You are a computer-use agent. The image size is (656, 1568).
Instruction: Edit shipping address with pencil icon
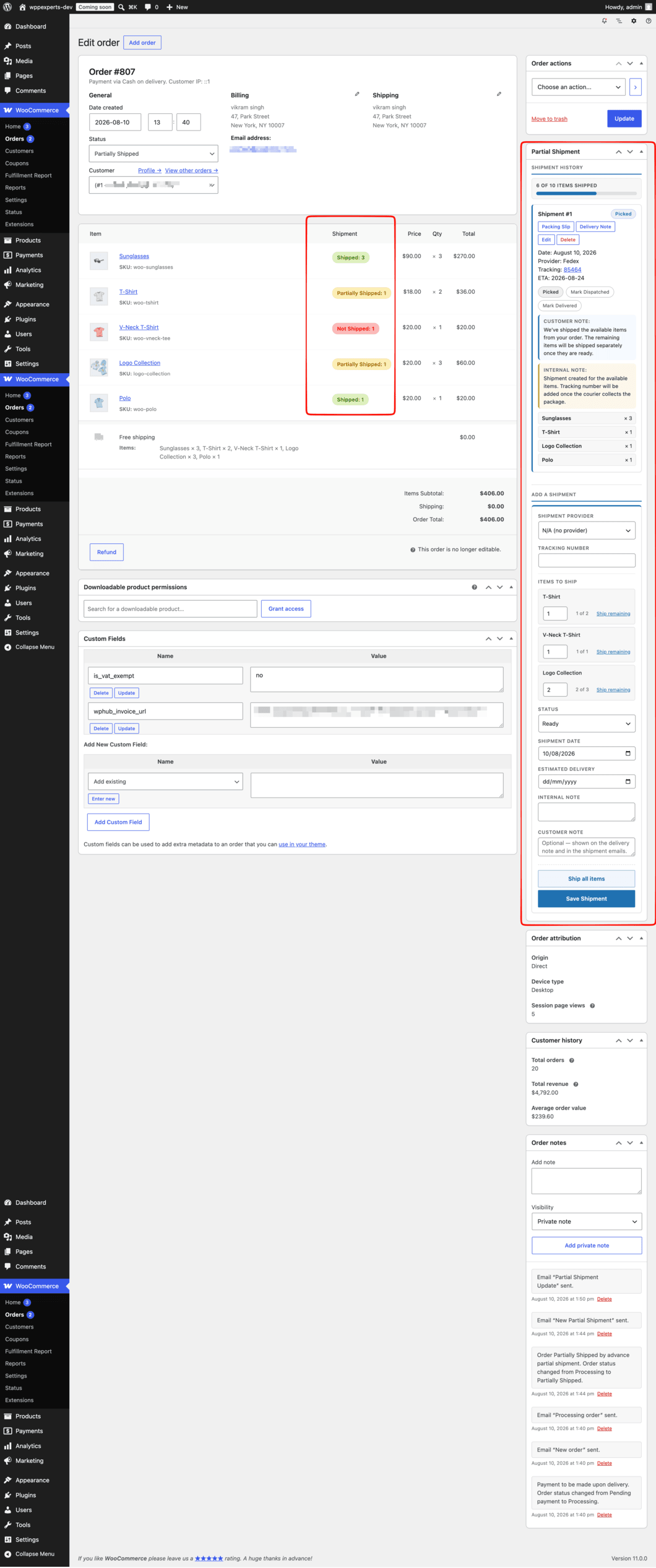pyautogui.click(x=499, y=94)
